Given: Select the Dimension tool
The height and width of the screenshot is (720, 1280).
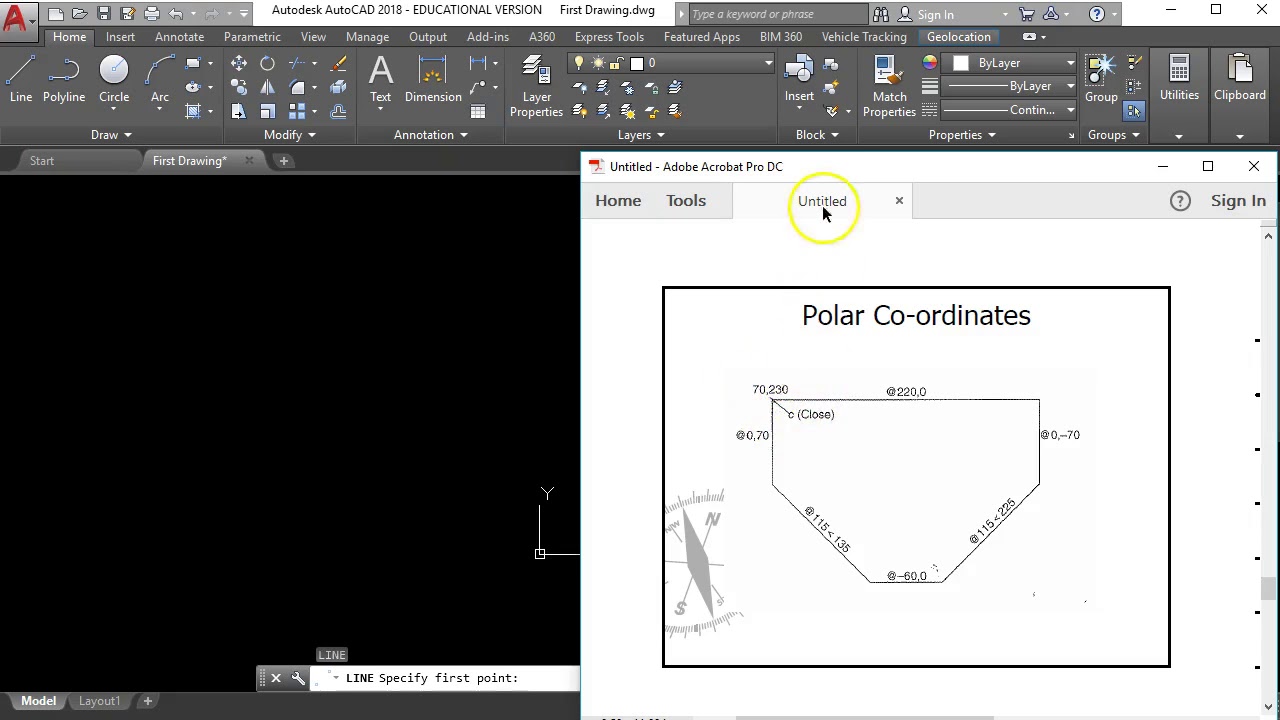Looking at the screenshot, I should pyautogui.click(x=433, y=80).
